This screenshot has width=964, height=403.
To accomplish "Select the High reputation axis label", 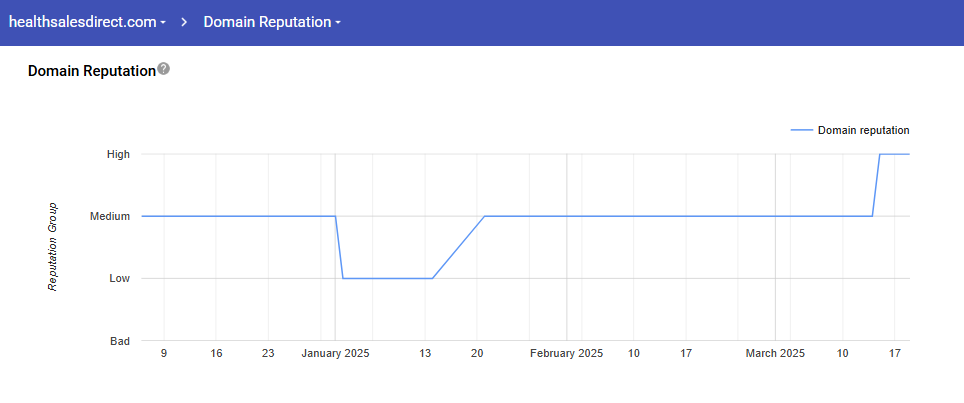I will [x=119, y=154].
